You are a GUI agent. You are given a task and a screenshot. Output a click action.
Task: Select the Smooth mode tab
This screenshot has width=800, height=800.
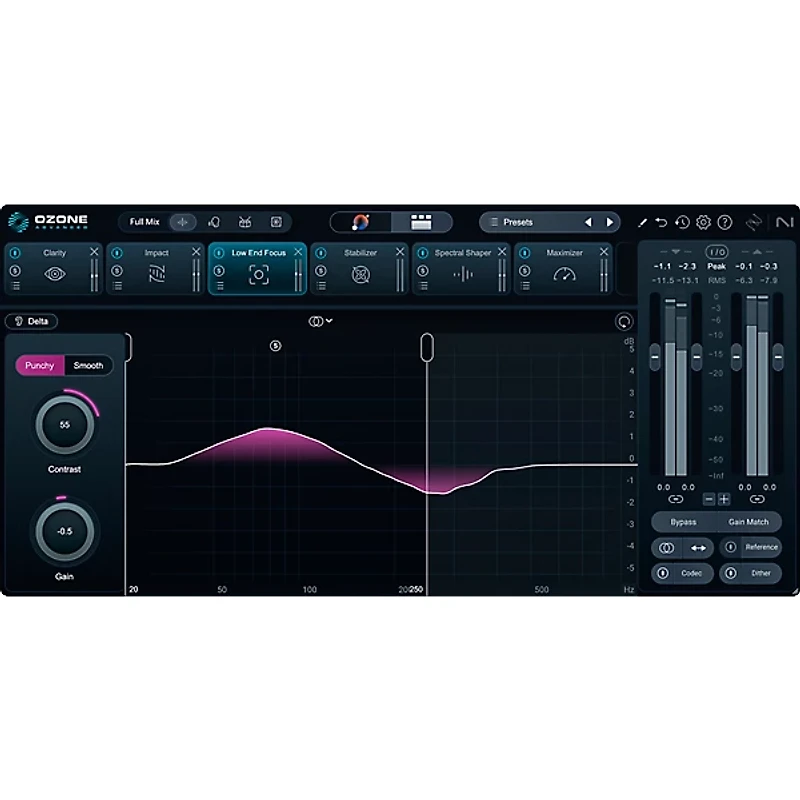88,365
